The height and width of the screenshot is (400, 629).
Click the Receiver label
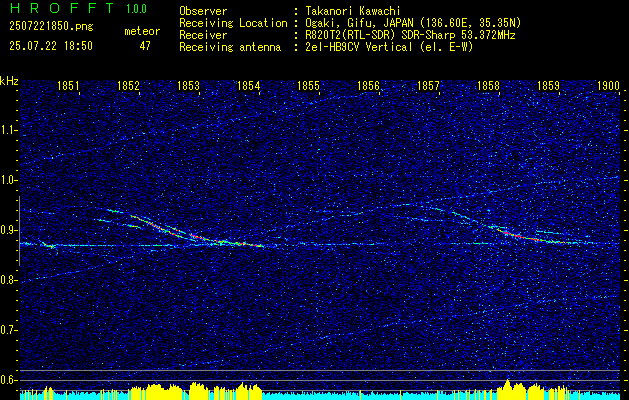203,35
